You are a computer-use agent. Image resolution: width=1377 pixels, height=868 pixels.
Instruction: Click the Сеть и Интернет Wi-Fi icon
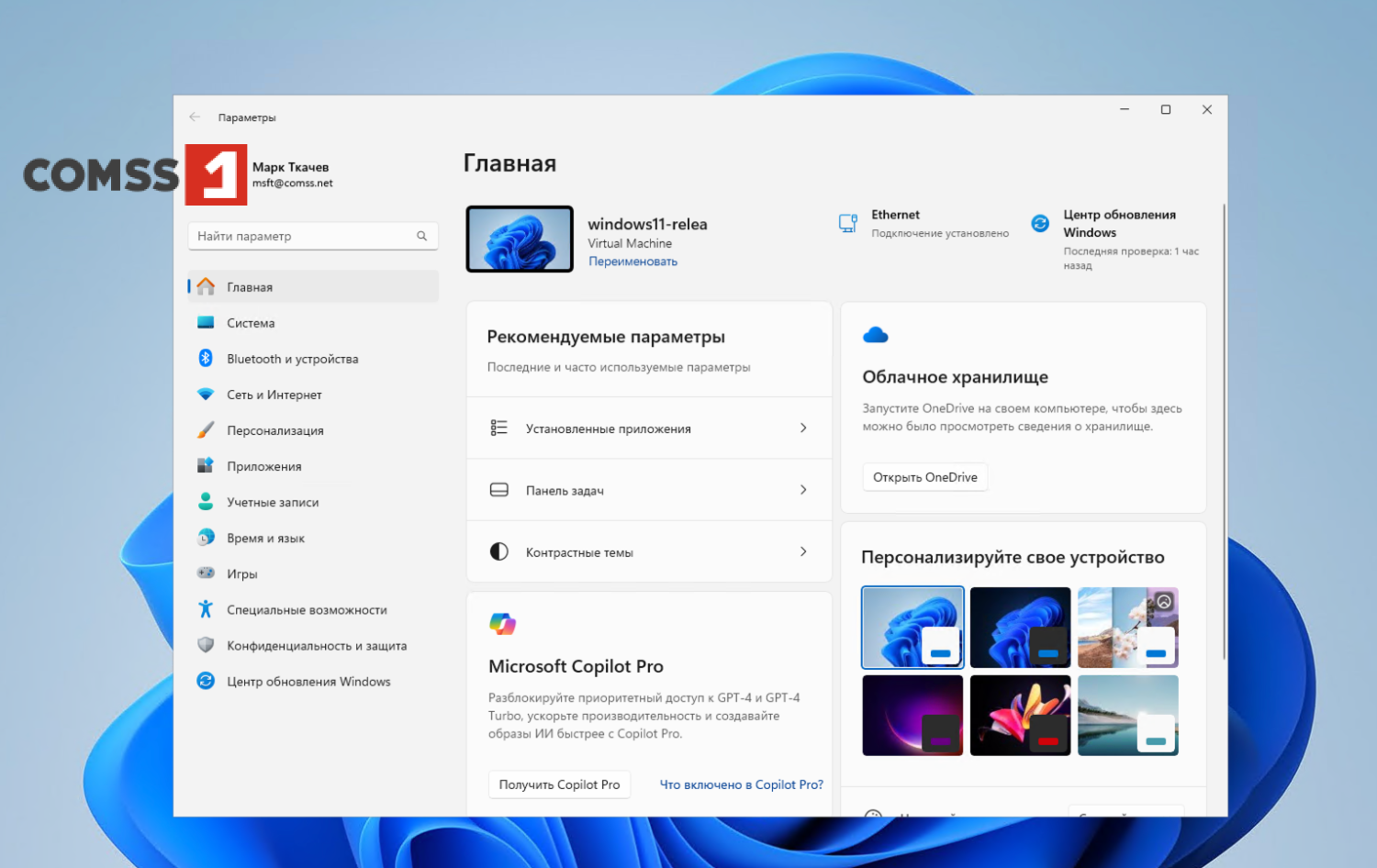click(206, 394)
